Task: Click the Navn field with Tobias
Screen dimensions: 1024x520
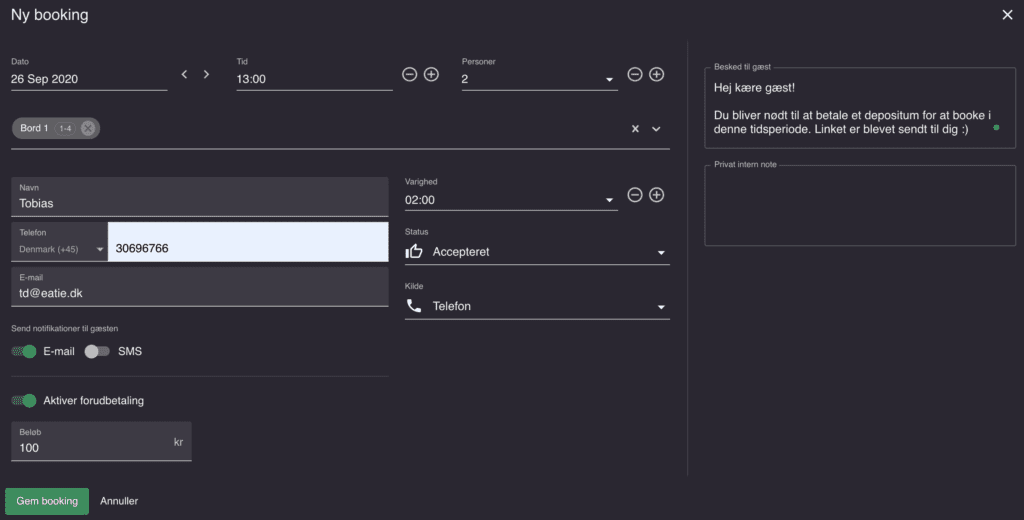Action: click(x=200, y=197)
